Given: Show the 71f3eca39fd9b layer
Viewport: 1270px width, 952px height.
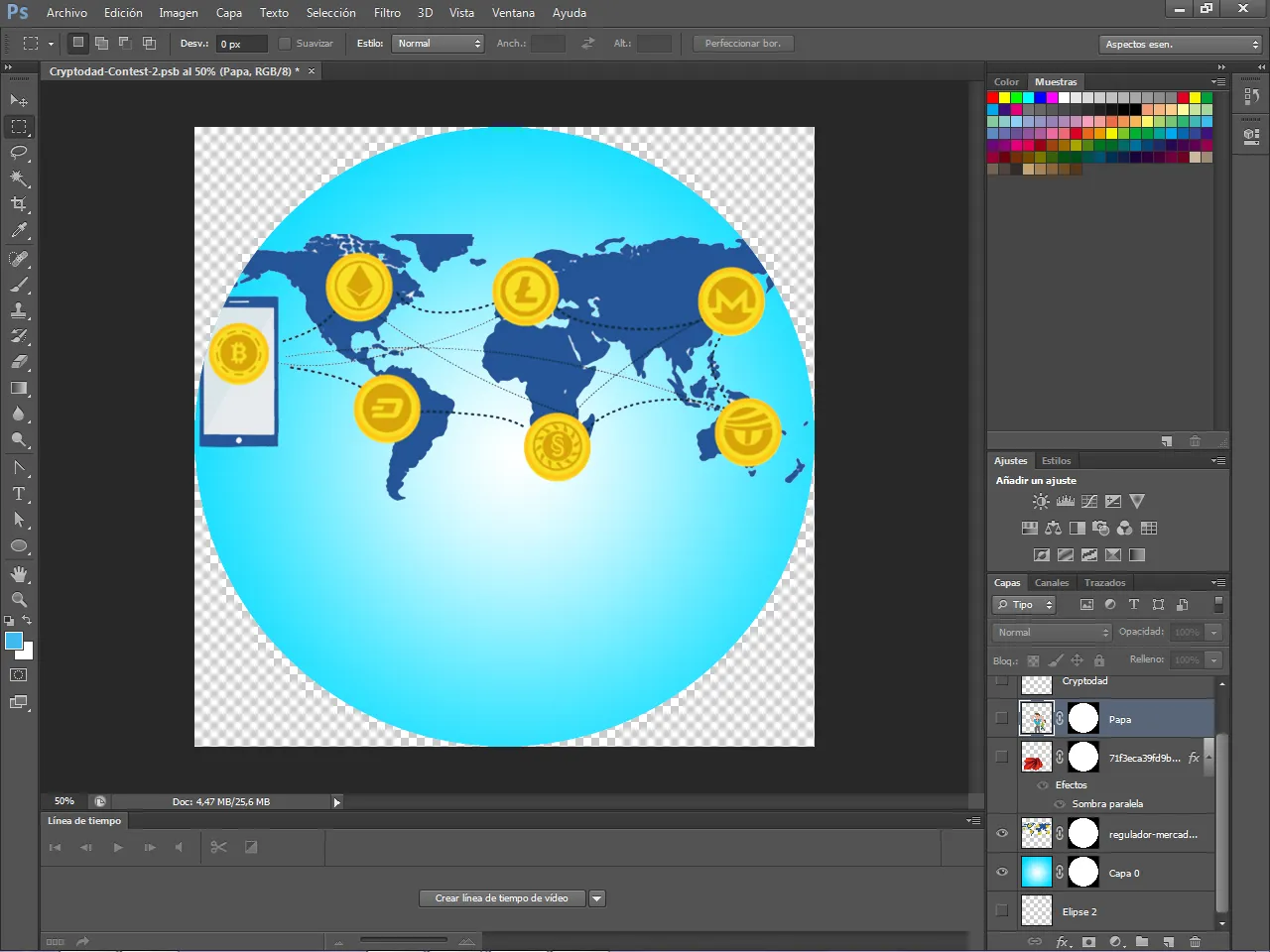Looking at the screenshot, I should click(1002, 757).
